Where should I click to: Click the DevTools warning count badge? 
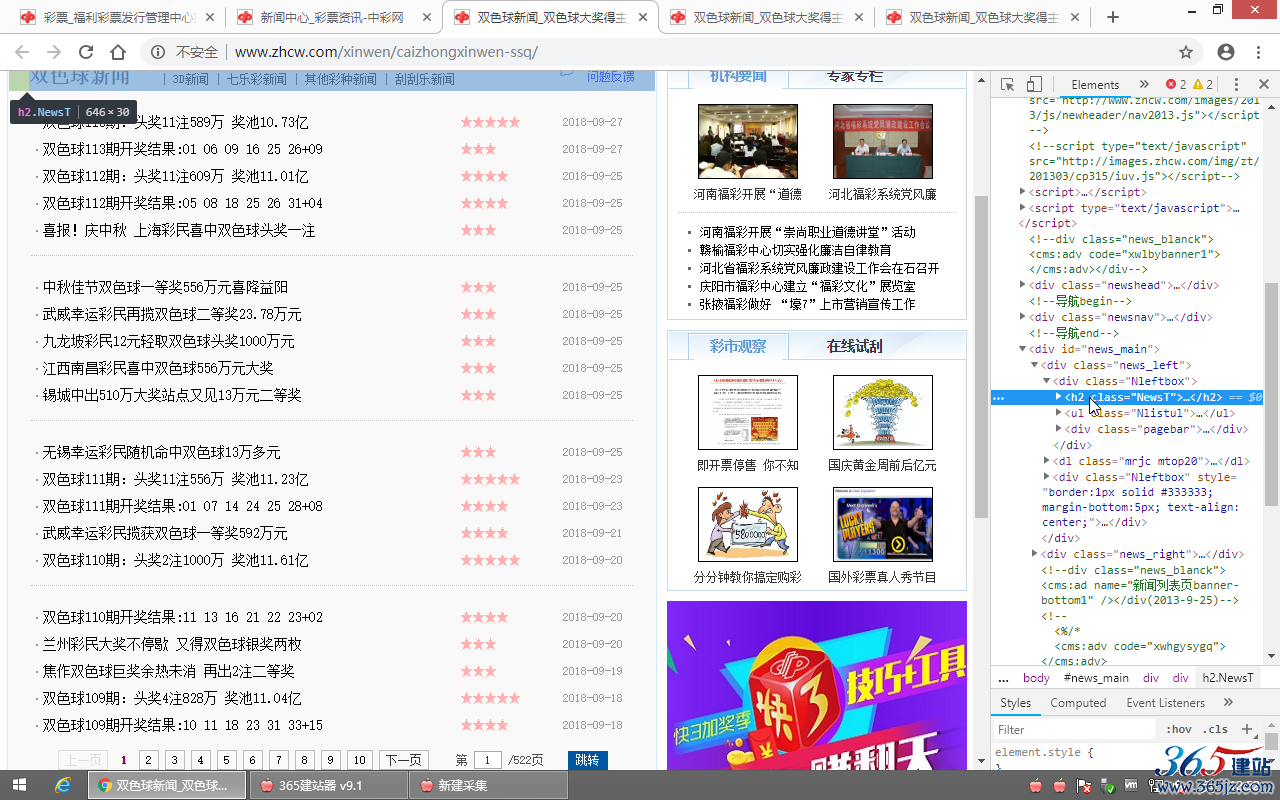point(1203,84)
